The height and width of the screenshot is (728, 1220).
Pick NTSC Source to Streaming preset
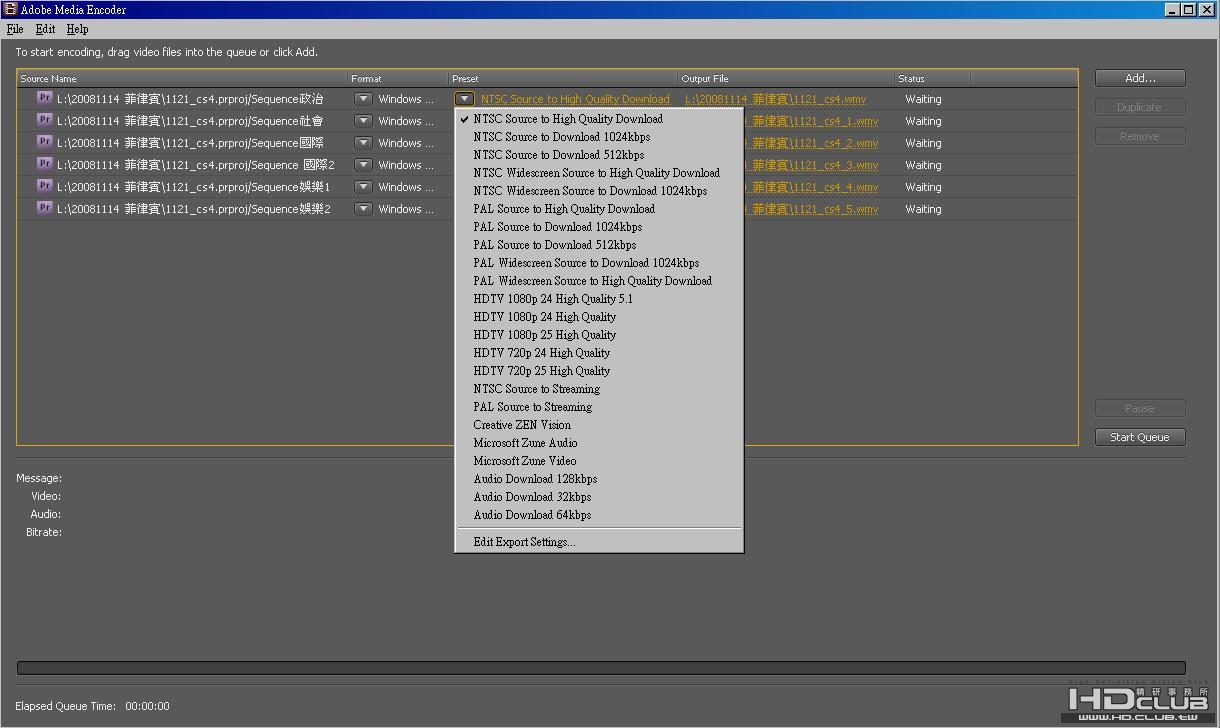[x=599, y=389]
